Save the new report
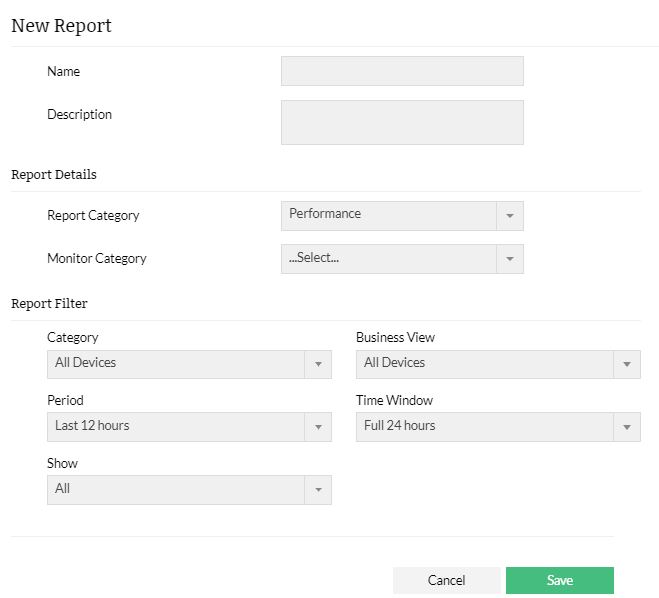This screenshot has width=659, height=598. (x=559, y=581)
